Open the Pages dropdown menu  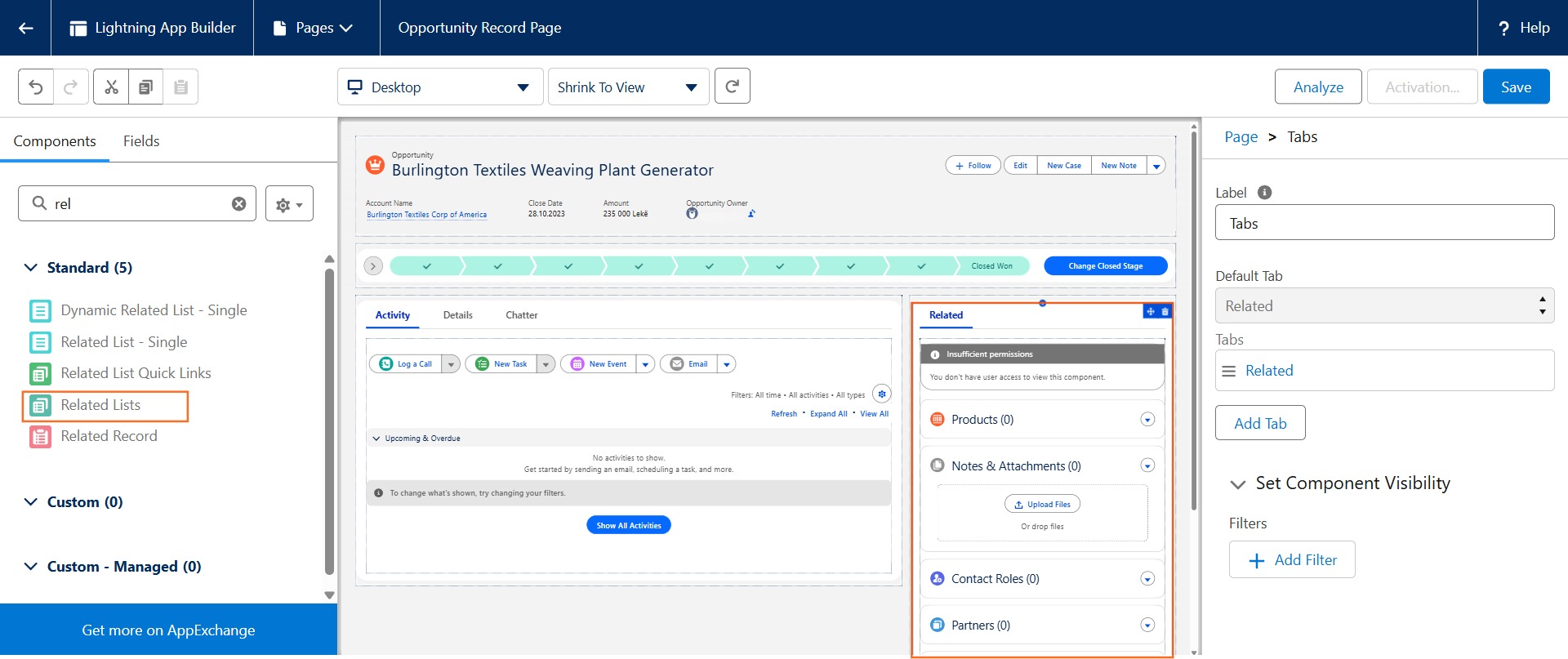coord(314,28)
